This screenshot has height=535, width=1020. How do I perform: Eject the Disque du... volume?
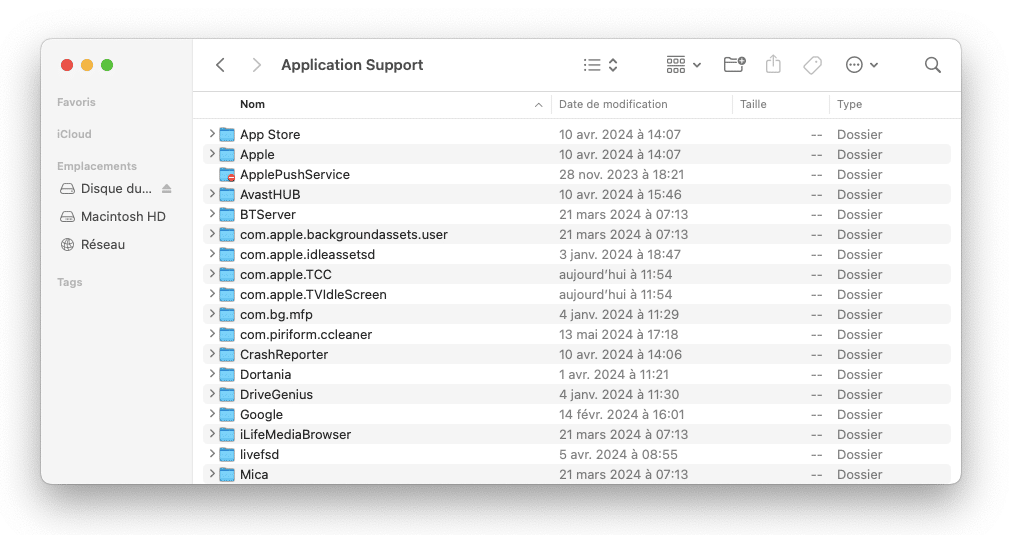[x=167, y=189]
